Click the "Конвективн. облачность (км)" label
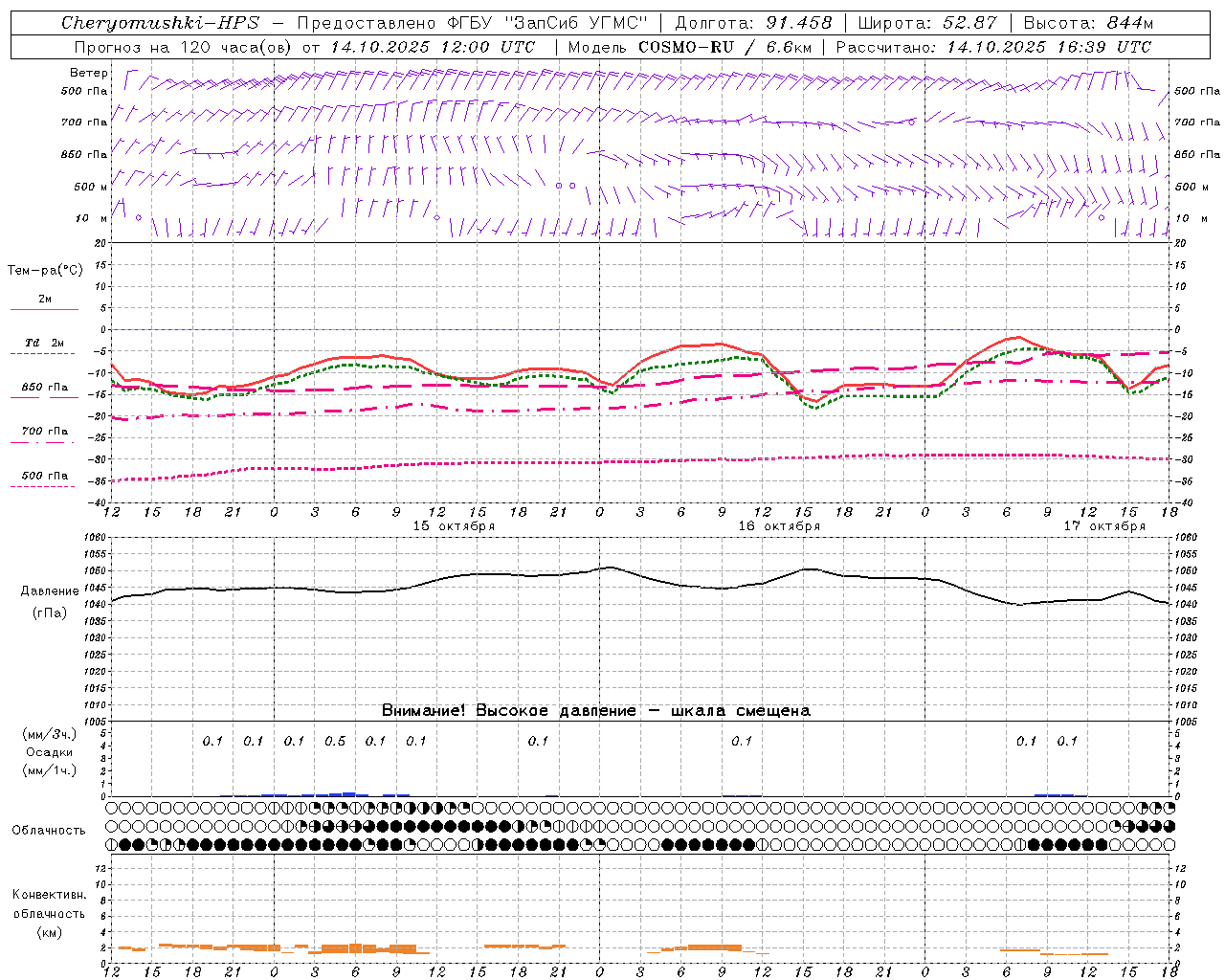1225x980 pixels. pos(49,913)
